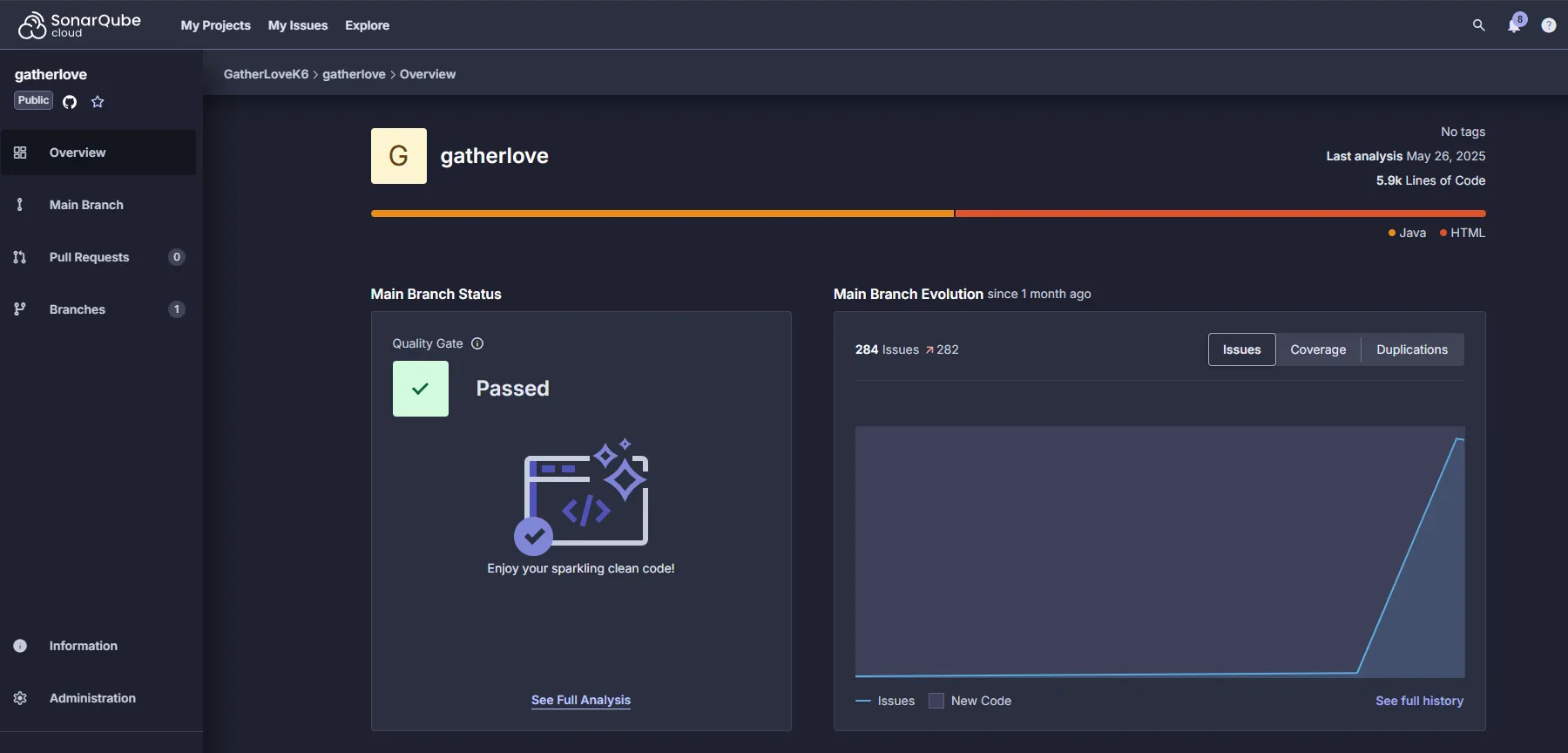The height and width of the screenshot is (753, 1568).
Task: Click the SonarQube cloud logo
Action: tap(79, 25)
